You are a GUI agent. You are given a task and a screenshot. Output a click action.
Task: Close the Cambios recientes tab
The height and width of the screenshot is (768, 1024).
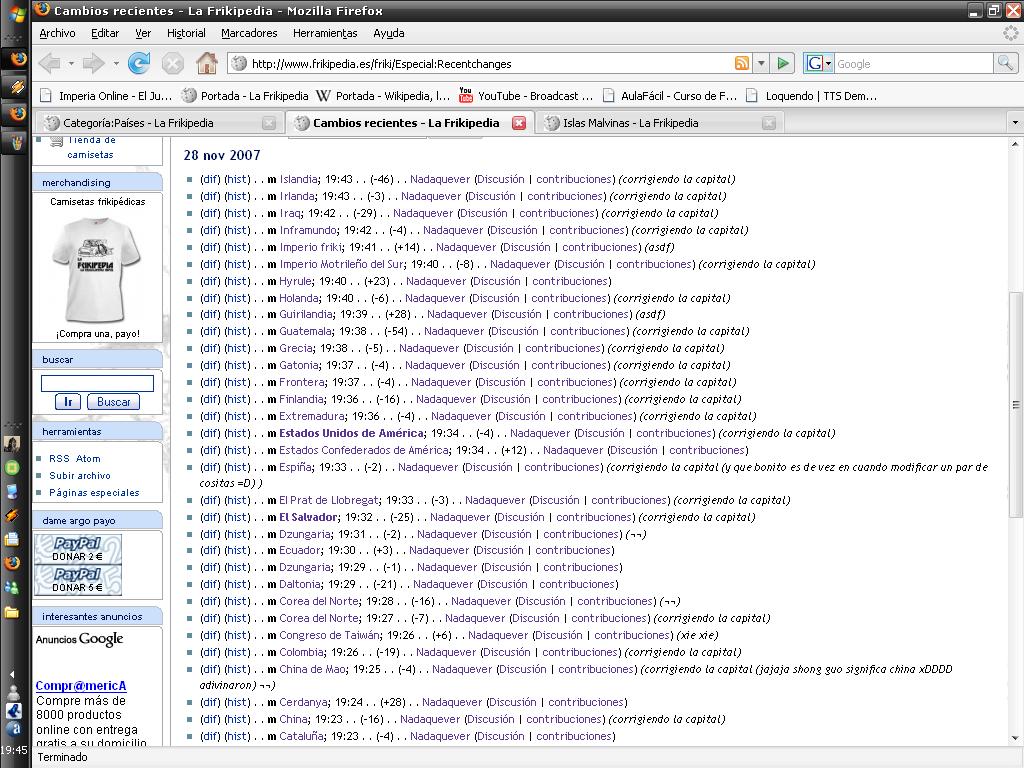click(519, 123)
